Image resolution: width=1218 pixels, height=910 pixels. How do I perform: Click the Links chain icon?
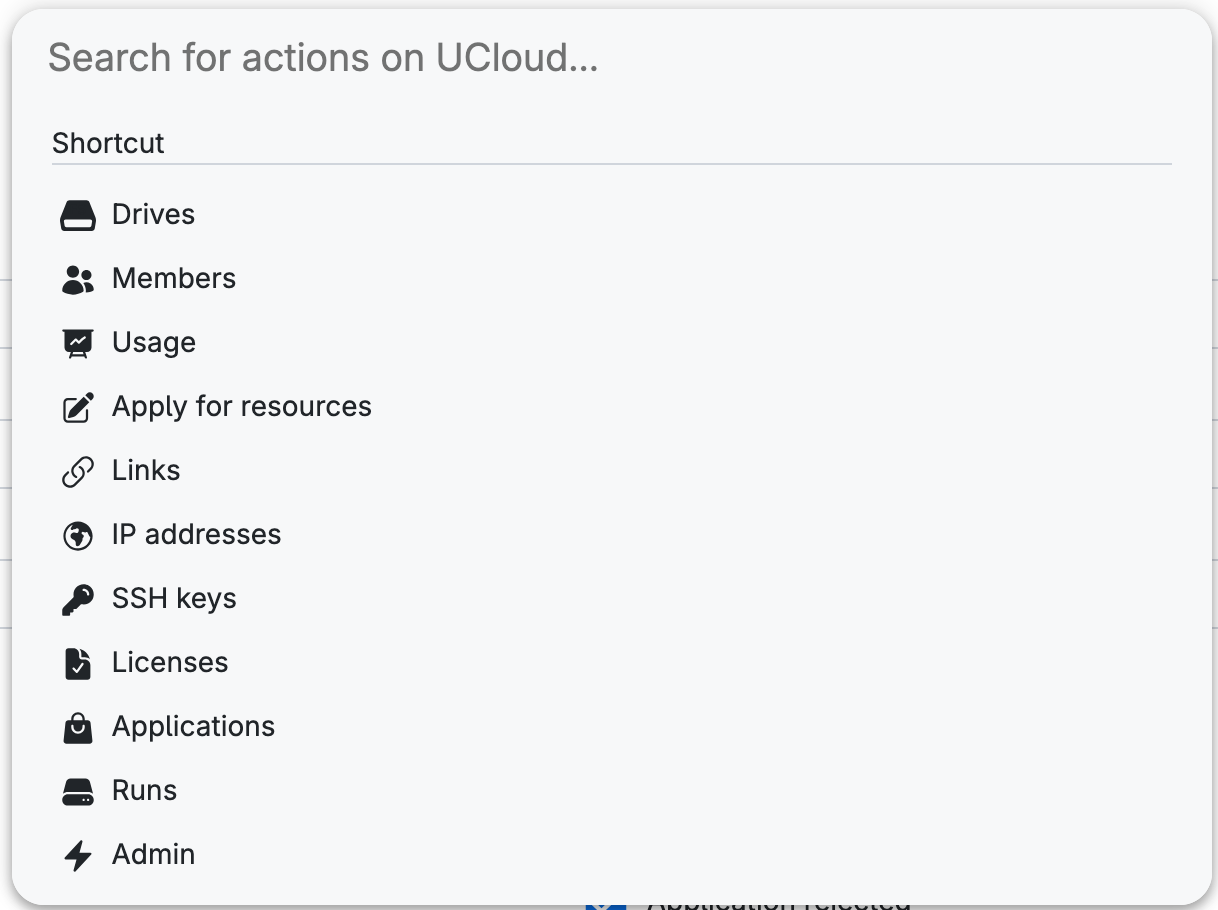pyautogui.click(x=78, y=471)
